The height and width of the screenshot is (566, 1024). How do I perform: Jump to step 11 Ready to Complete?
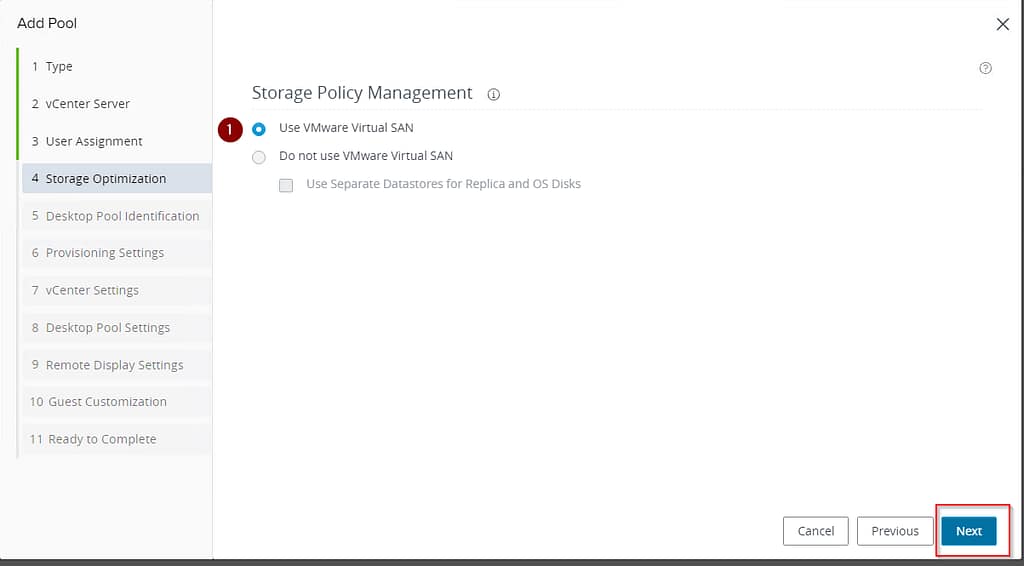pos(101,439)
